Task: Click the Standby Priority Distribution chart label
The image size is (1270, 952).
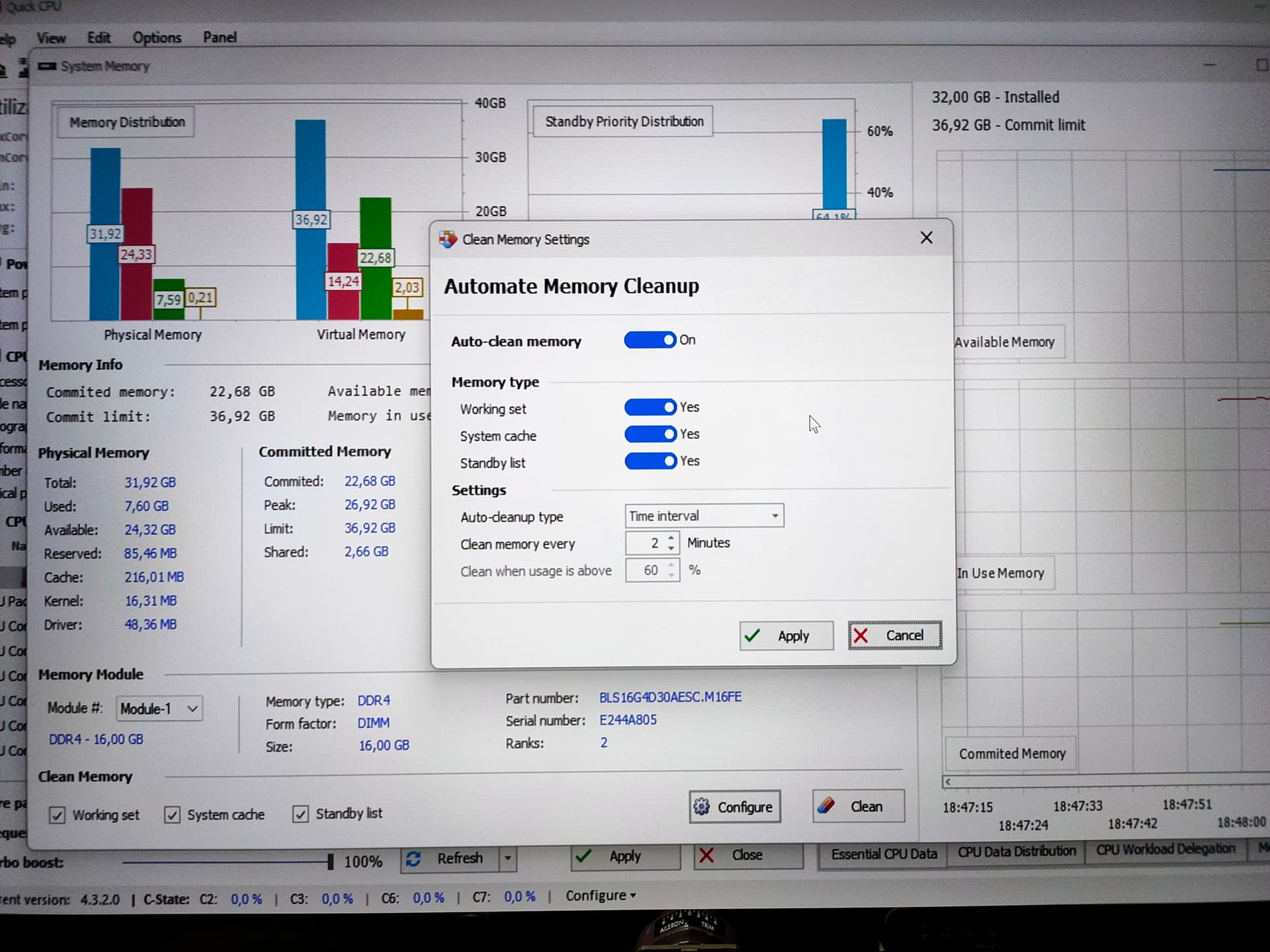Action: (624, 122)
